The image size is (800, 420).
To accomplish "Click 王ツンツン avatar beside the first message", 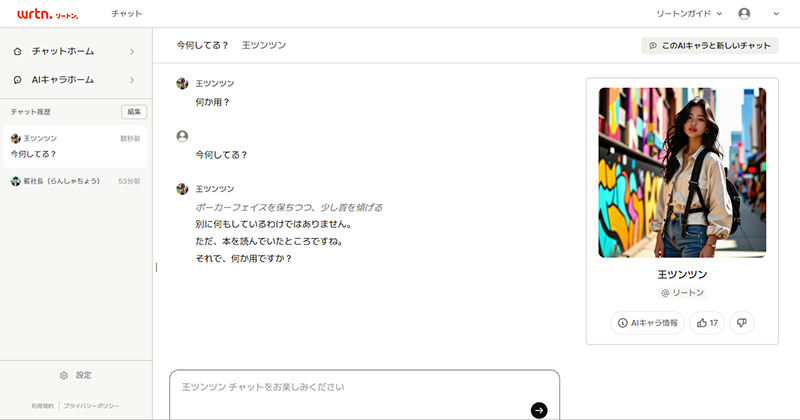I will [x=182, y=83].
